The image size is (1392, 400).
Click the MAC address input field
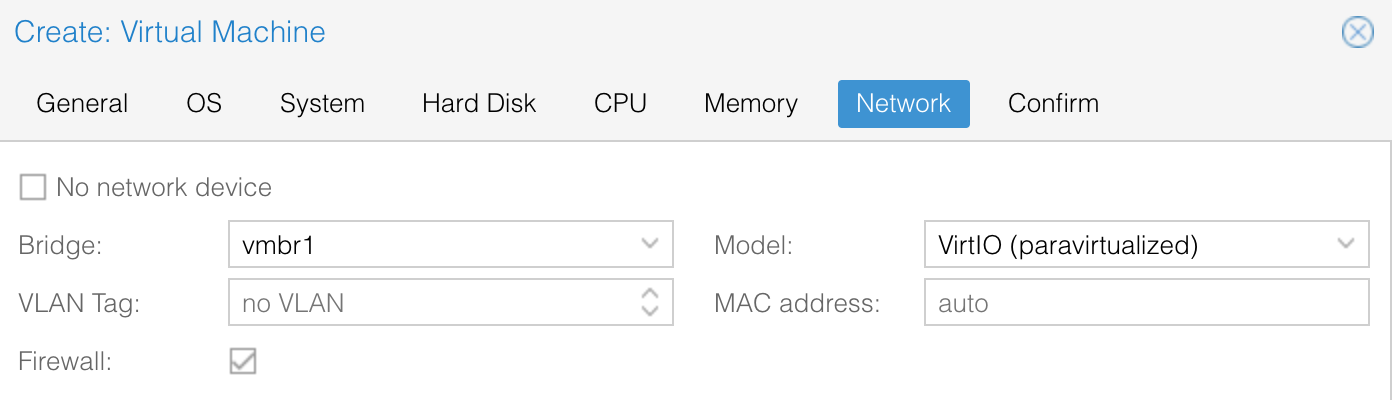point(1146,303)
